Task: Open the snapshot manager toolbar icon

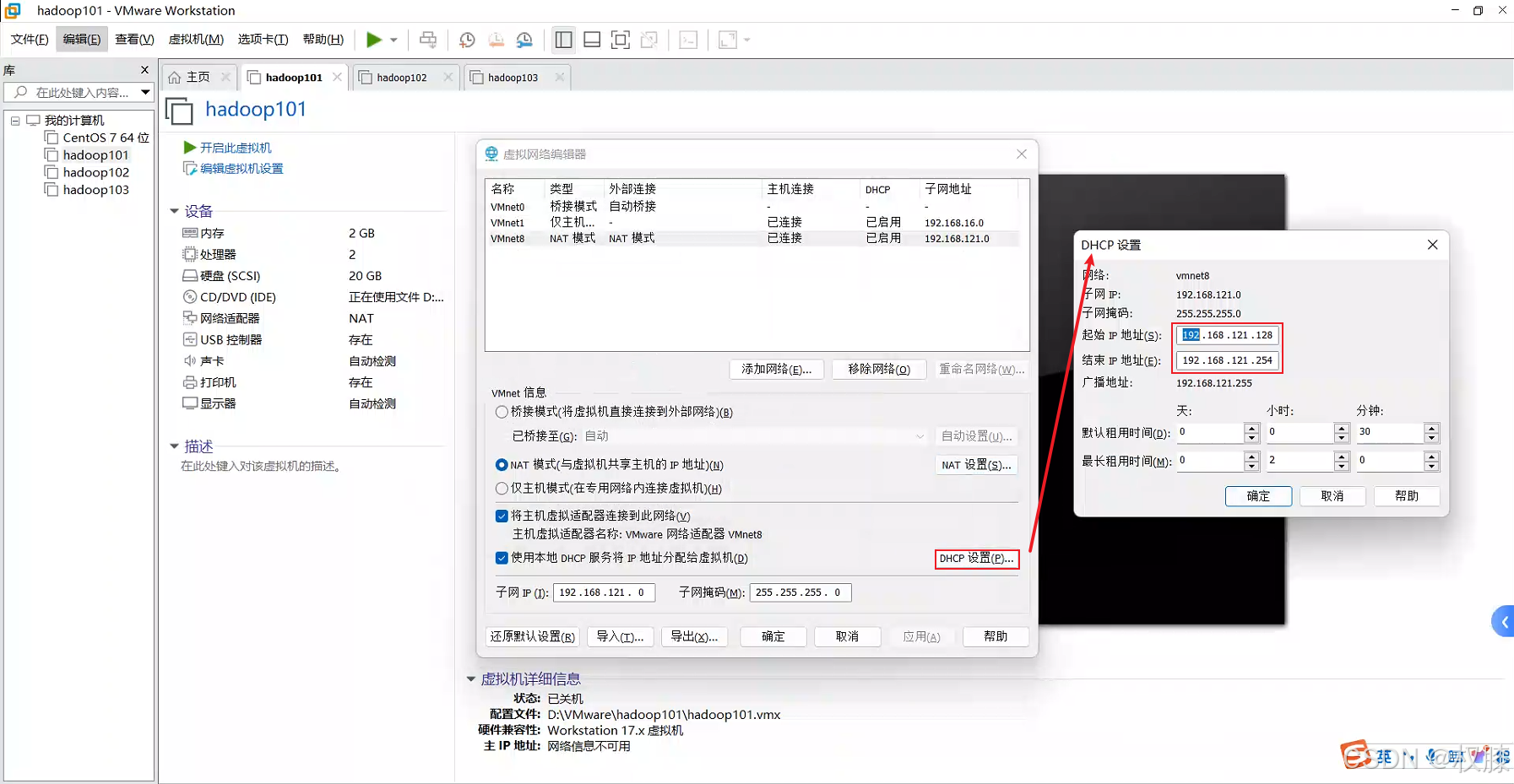Action: (524, 40)
